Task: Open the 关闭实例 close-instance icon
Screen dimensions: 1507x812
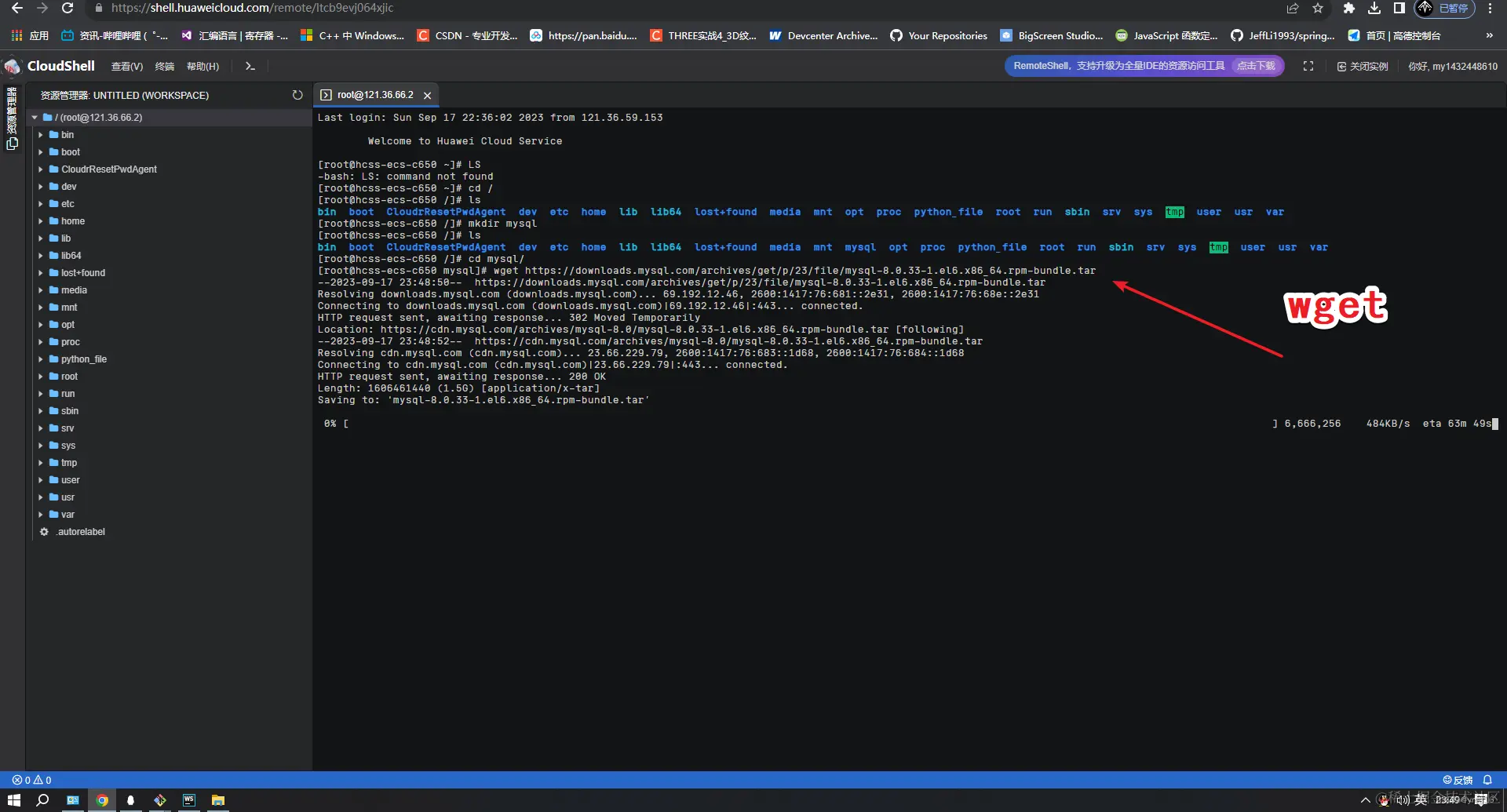Action: coord(1341,66)
